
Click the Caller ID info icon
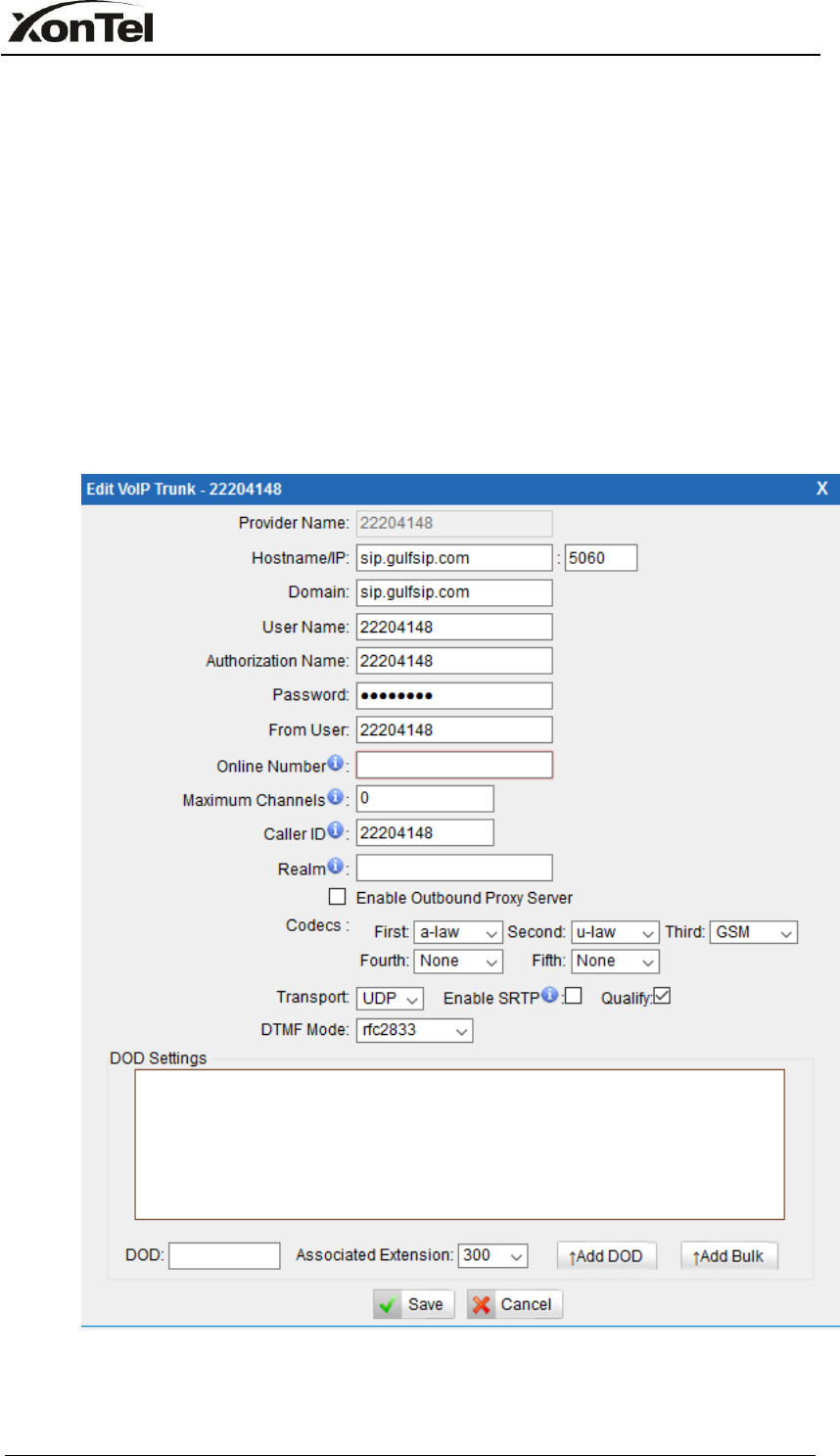pyautogui.click(x=335, y=830)
